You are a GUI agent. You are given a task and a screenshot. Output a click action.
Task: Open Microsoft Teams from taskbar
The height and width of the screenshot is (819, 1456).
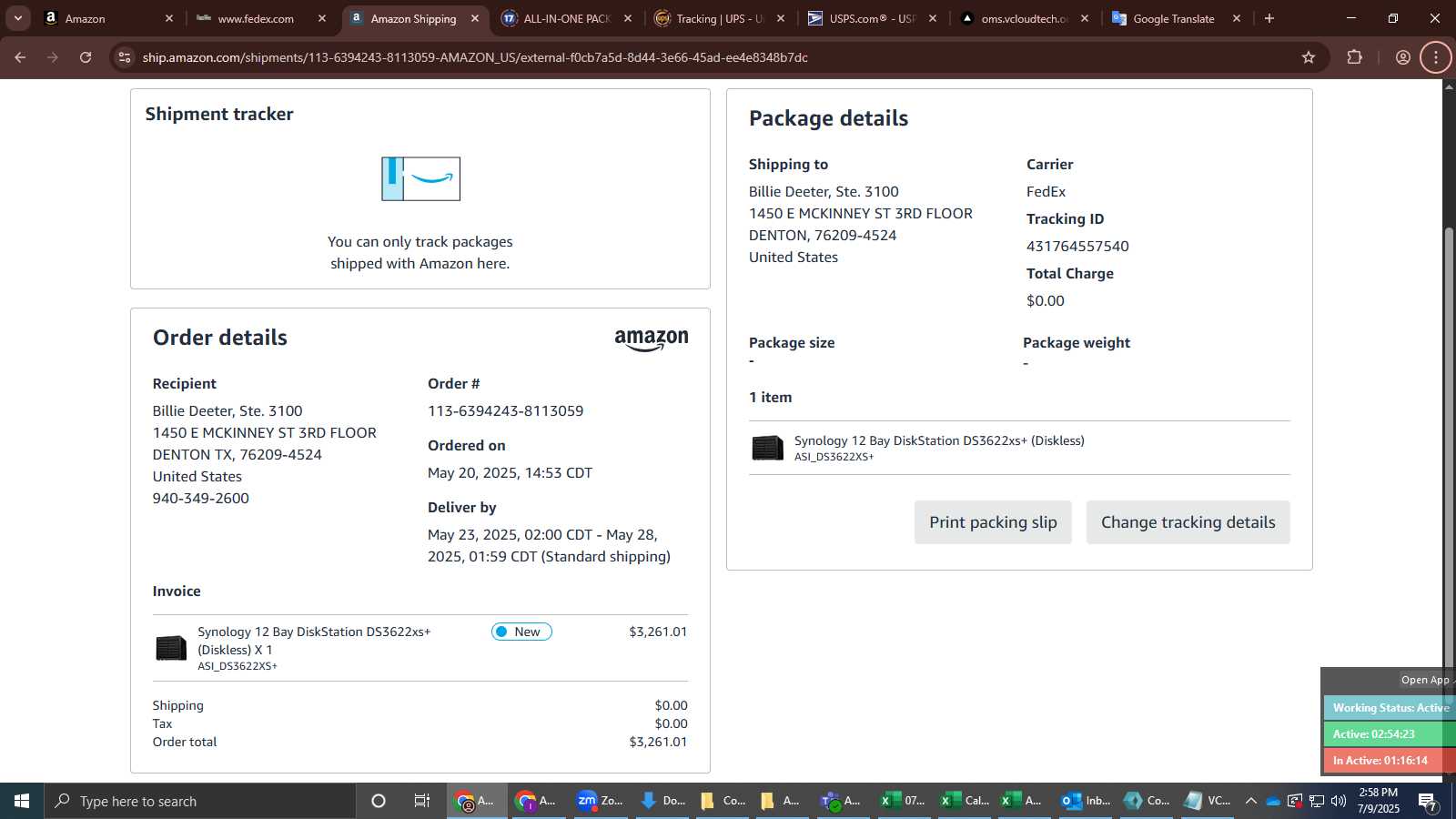click(840, 801)
